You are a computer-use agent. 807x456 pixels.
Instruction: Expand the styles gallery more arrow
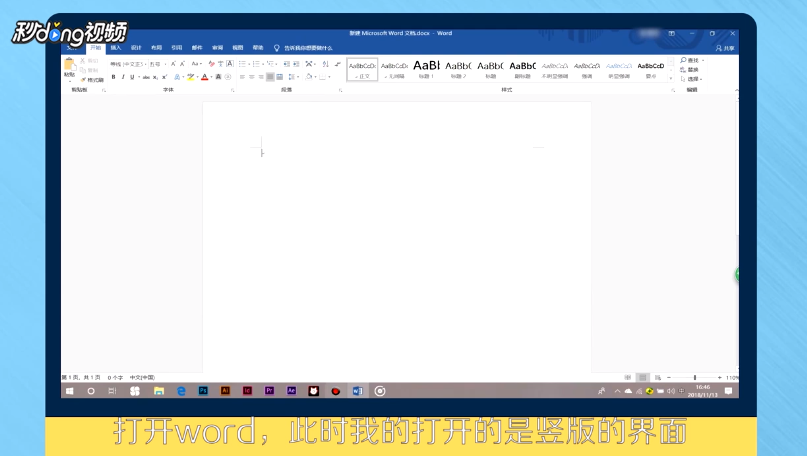pos(671,79)
